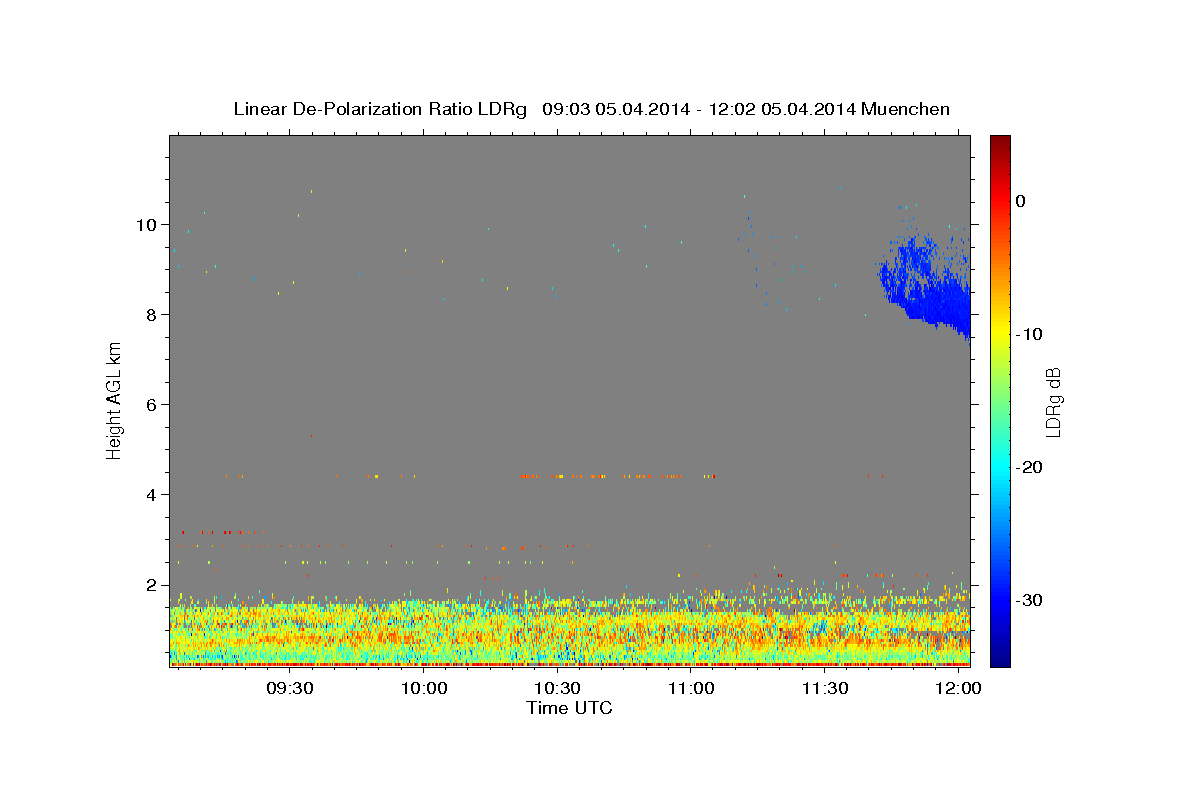Click the colorbar value -20
This screenshot has width=1200, height=800.
click(1029, 467)
